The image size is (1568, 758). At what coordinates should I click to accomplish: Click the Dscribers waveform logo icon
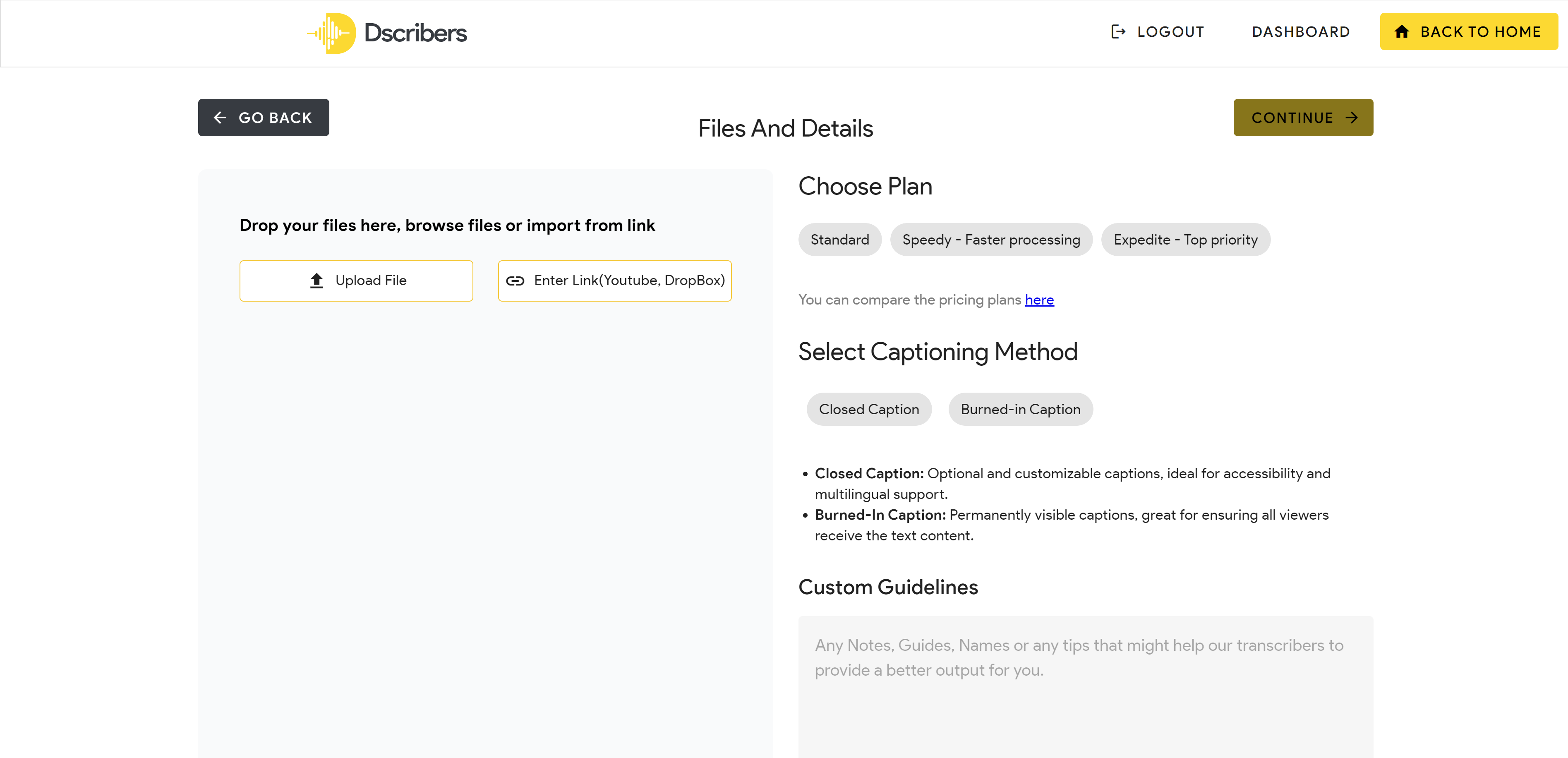click(x=332, y=33)
